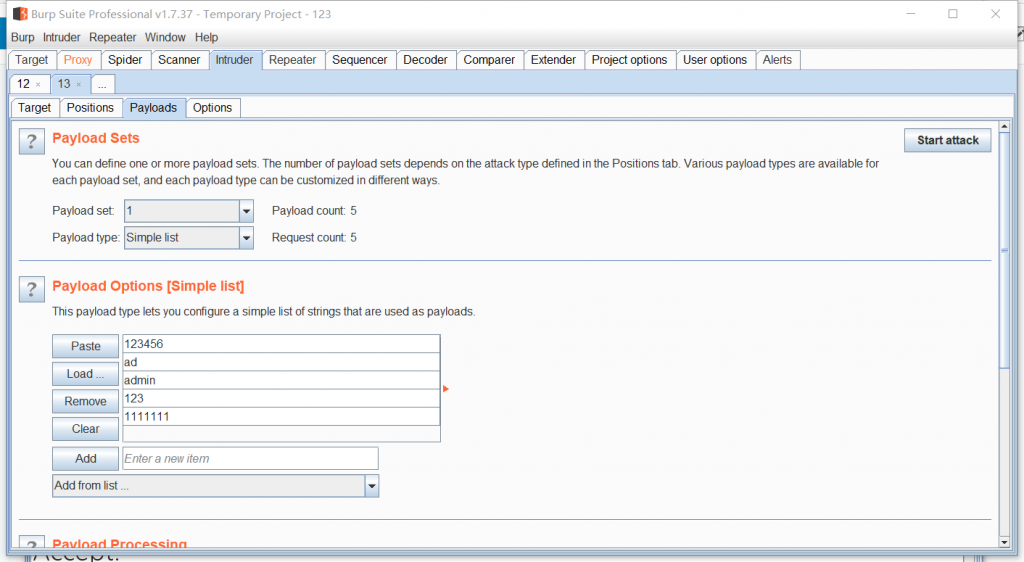The image size is (1024, 562).
Task: Click the orange arrow marker beside payload list
Action: coord(445,389)
